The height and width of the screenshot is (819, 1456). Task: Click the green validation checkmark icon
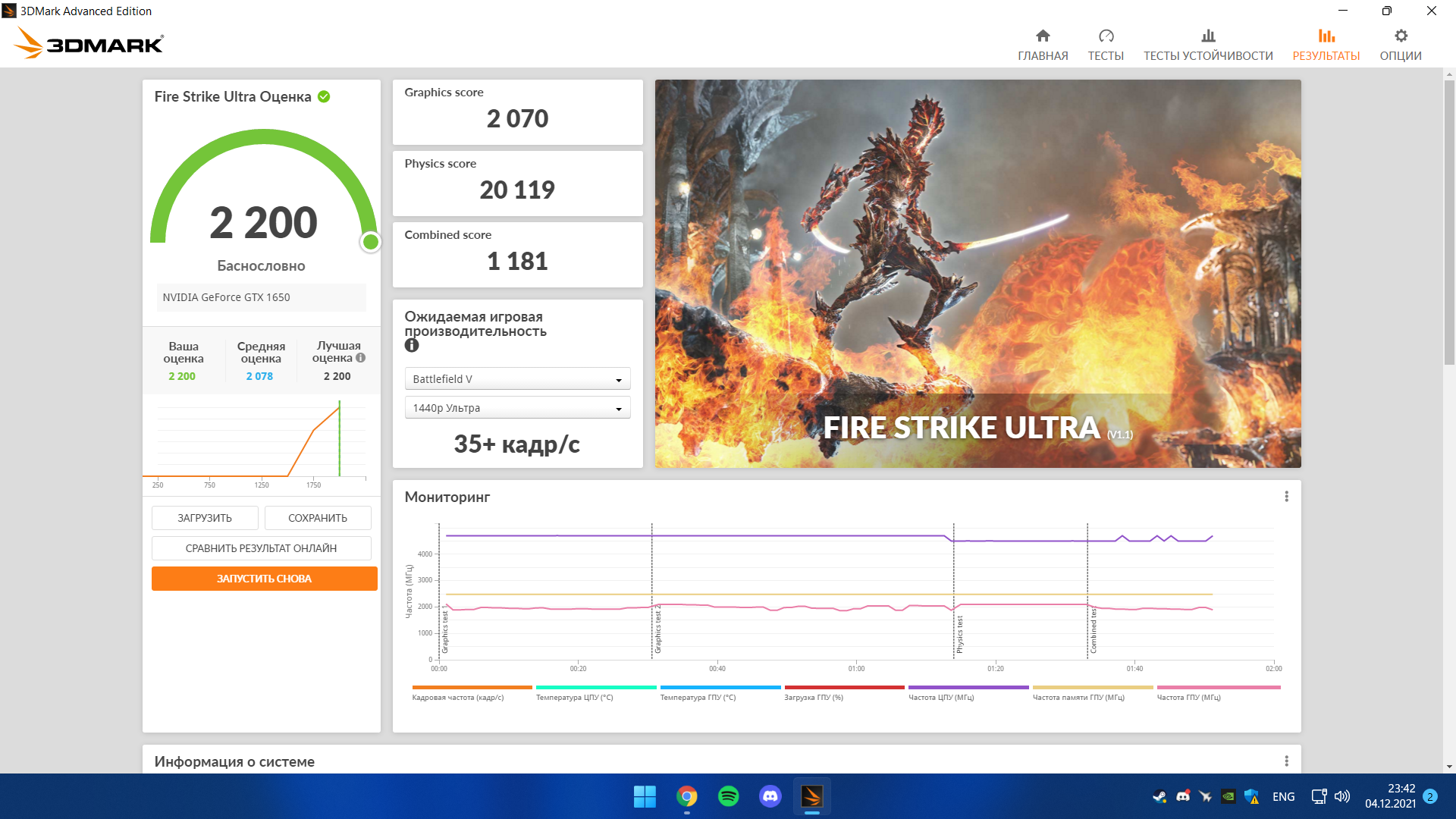coord(324,96)
